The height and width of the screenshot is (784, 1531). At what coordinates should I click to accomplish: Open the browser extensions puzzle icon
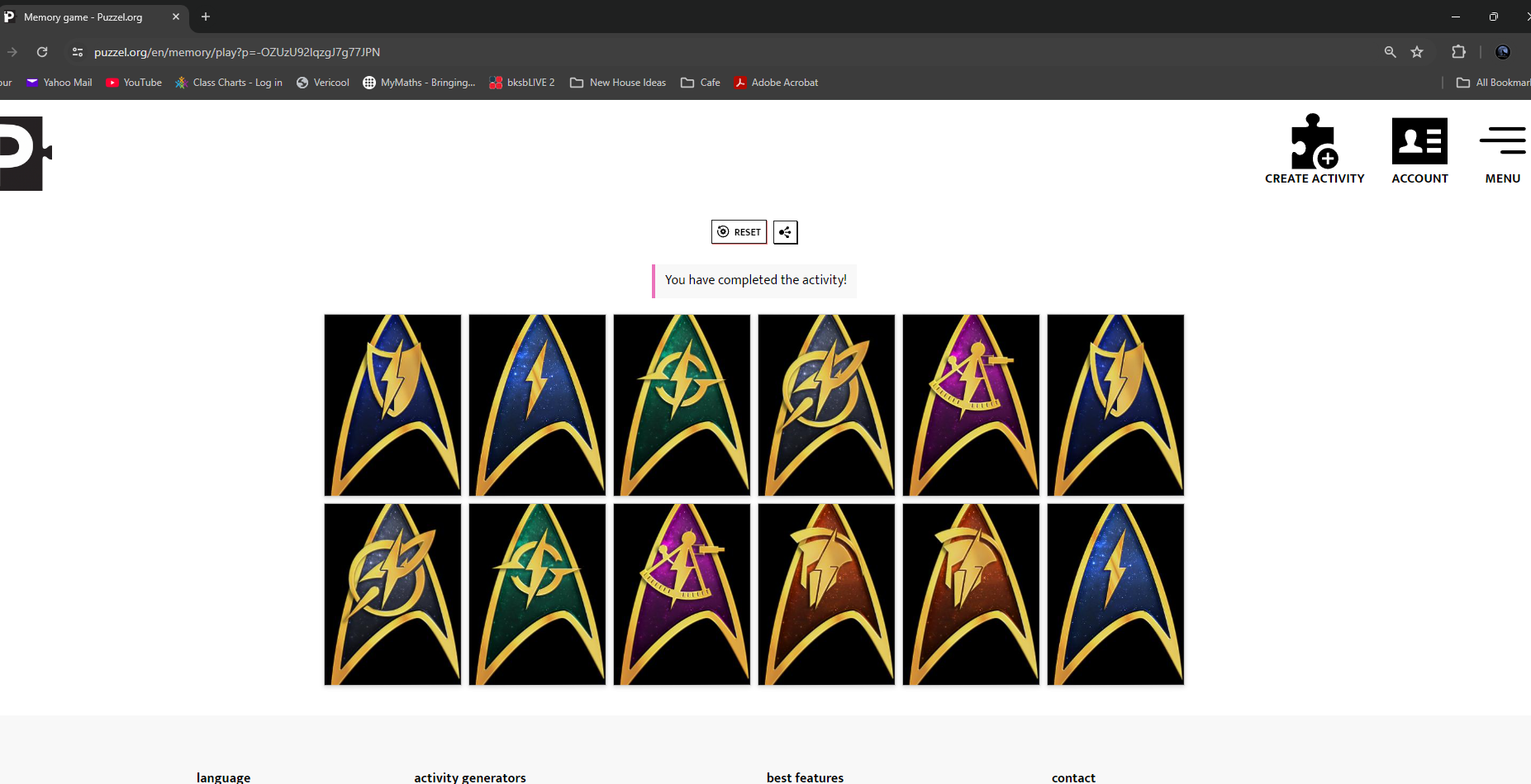tap(1458, 52)
